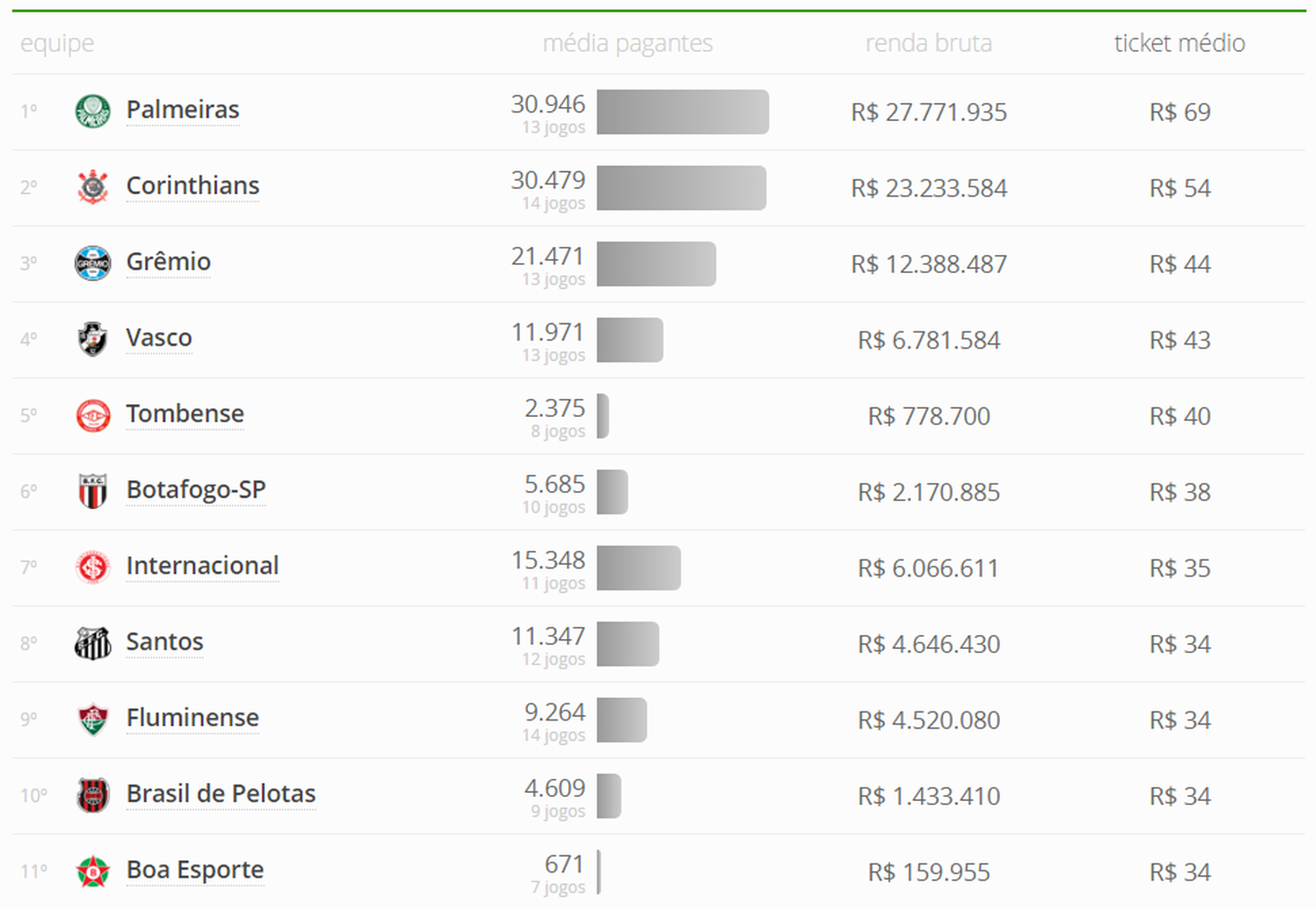Sort by média pagantes column header
This screenshot has width=1316, height=908.
click(x=628, y=43)
